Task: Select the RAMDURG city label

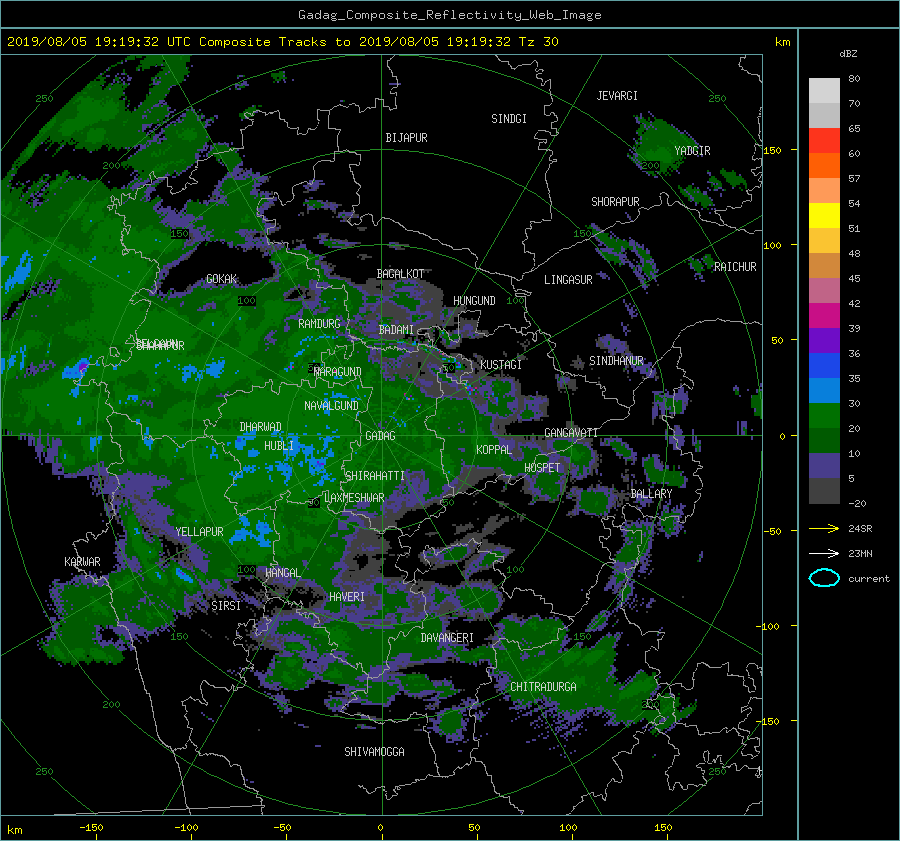Action: tap(319, 324)
